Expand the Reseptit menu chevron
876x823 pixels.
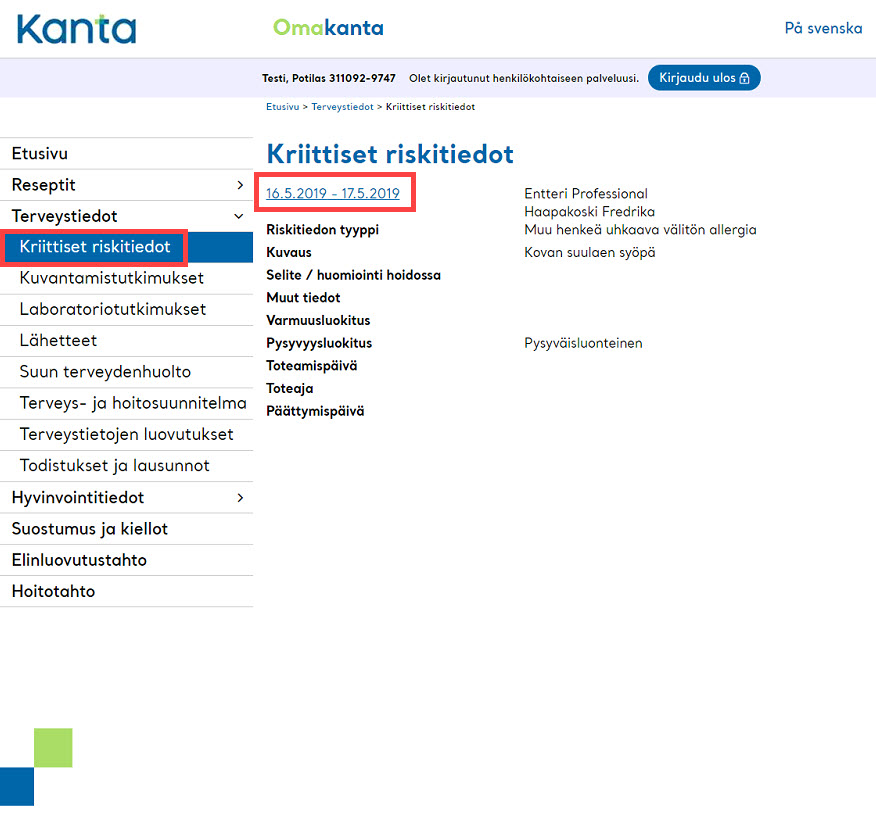pos(240,185)
